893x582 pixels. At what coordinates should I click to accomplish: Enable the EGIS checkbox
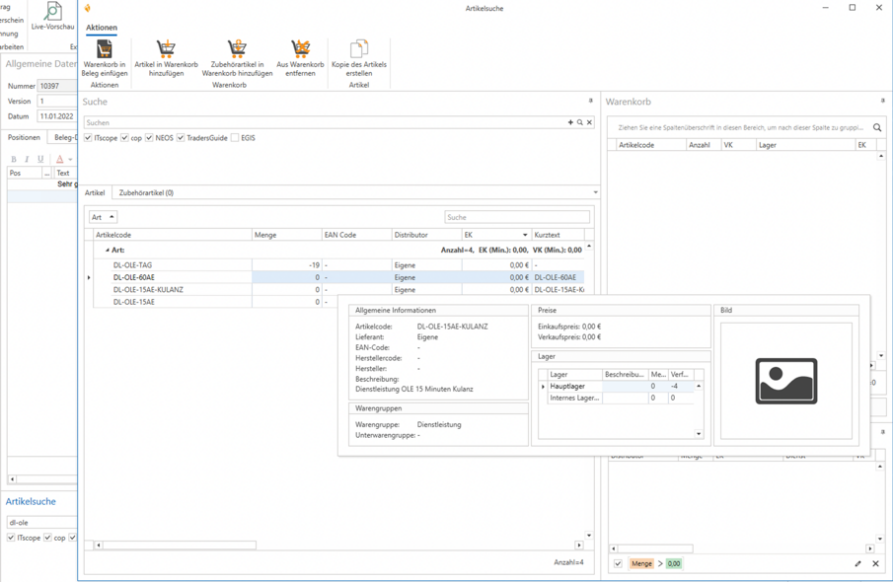pyautogui.click(x=235, y=138)
